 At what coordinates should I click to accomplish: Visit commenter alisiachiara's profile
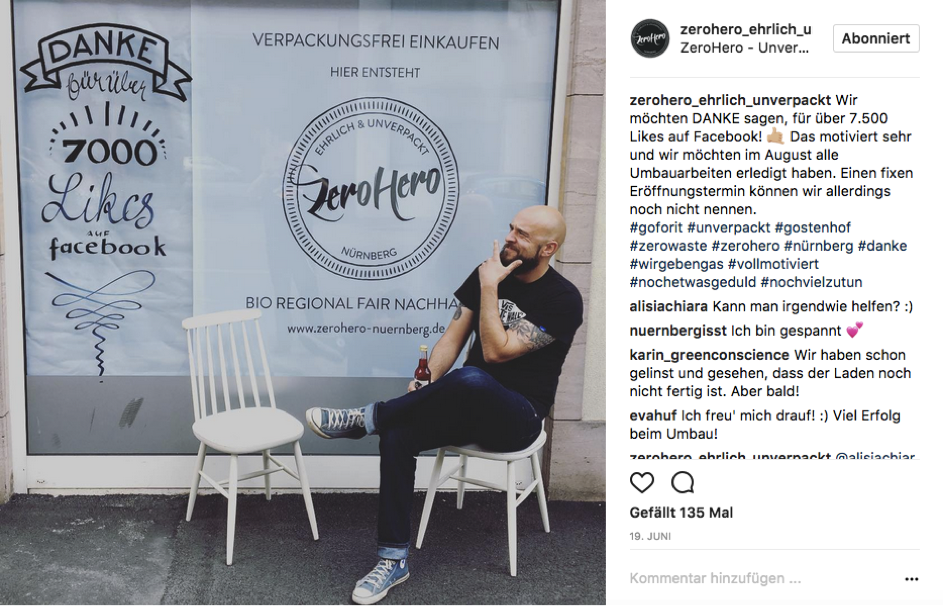click(x=668, y=306)
